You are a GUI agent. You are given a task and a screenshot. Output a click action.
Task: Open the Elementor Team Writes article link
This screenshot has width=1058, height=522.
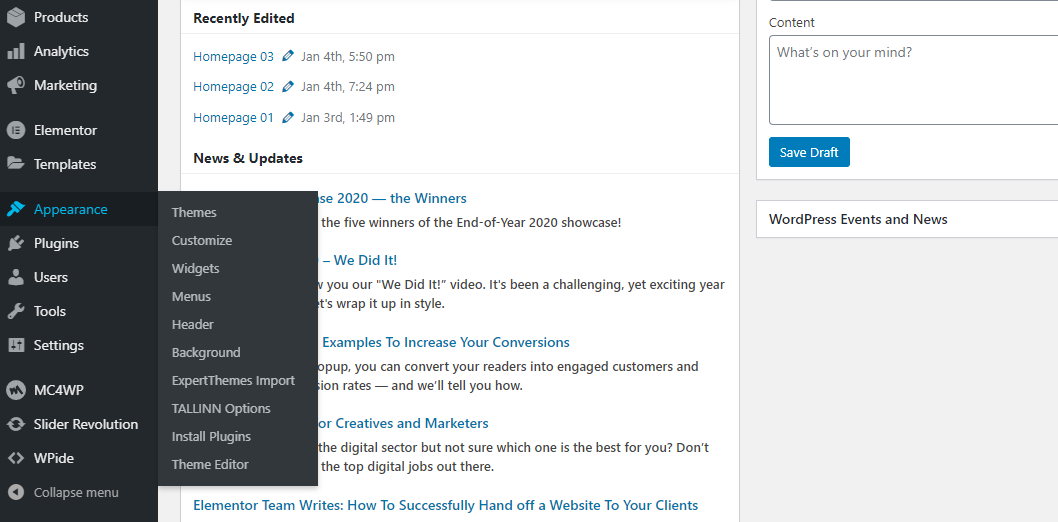445,505
